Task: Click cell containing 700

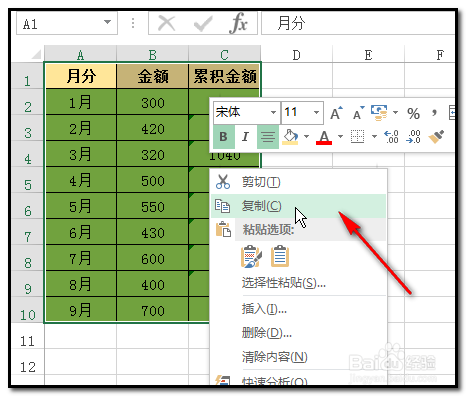Action: click(x=153, y=310)
